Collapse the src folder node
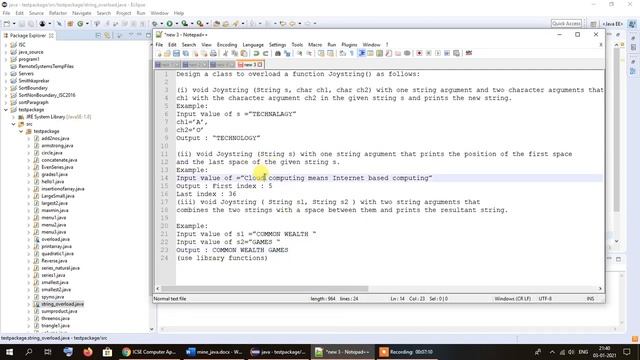 click(x=13, y=124)
